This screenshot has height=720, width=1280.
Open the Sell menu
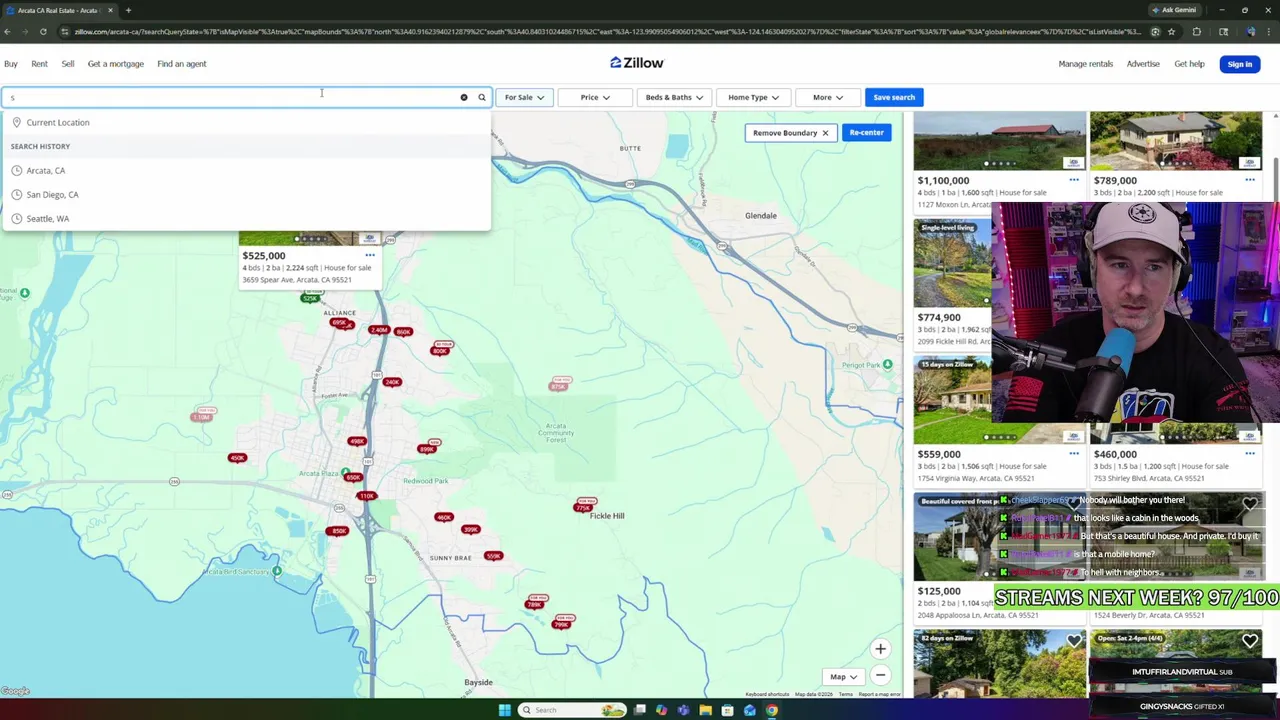coord(68,64)
